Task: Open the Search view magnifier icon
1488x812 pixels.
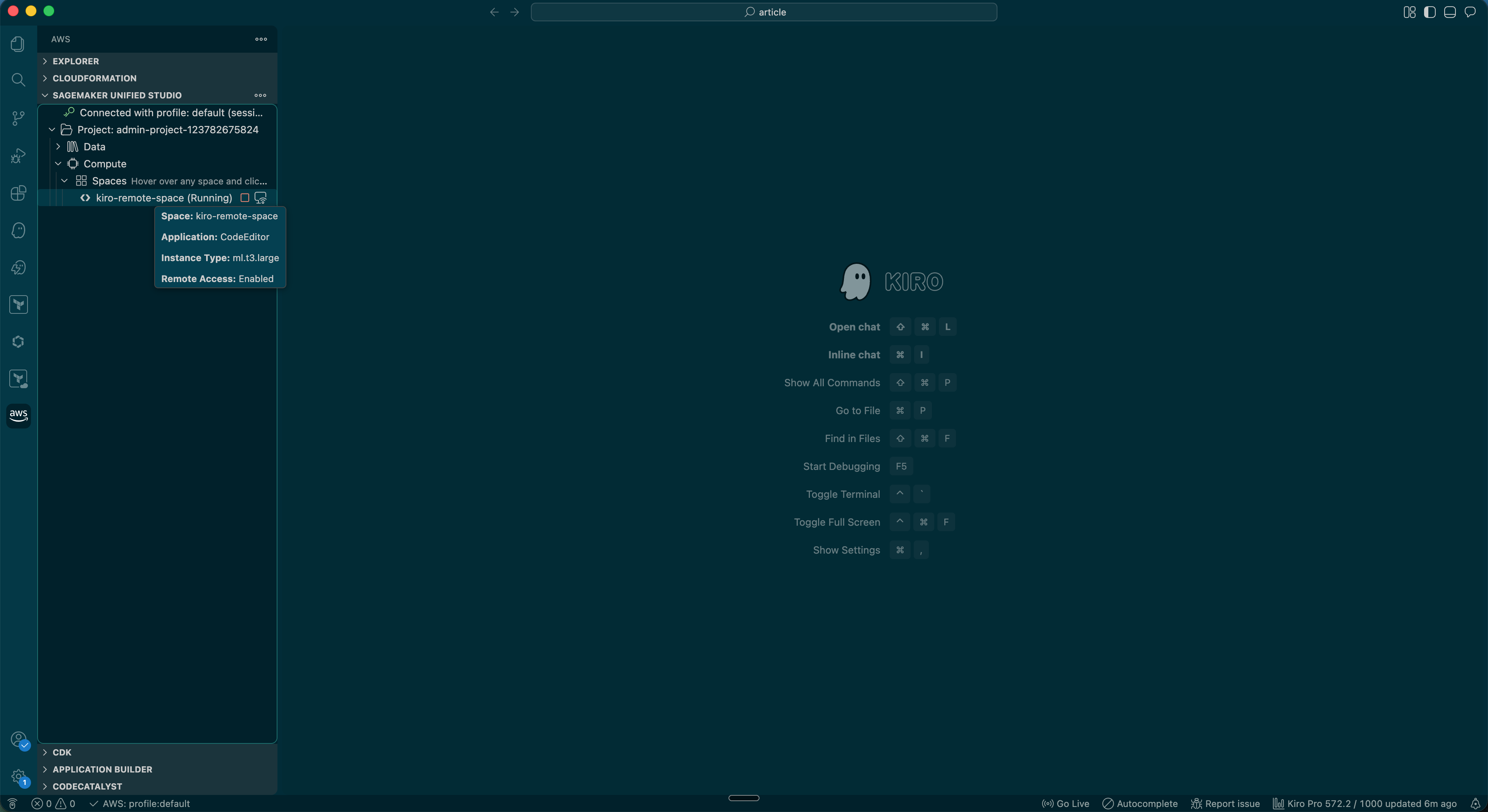Action: point(18,80)
